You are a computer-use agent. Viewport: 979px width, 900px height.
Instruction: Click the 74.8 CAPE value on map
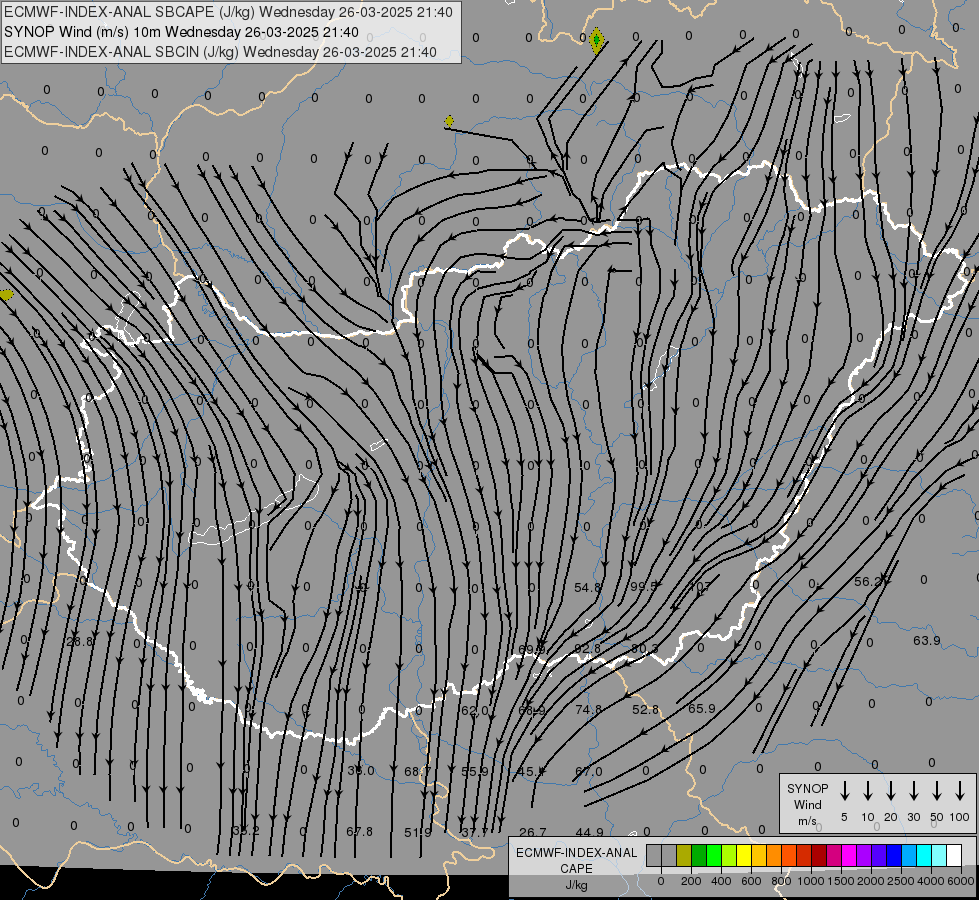(x=589, y=710)
